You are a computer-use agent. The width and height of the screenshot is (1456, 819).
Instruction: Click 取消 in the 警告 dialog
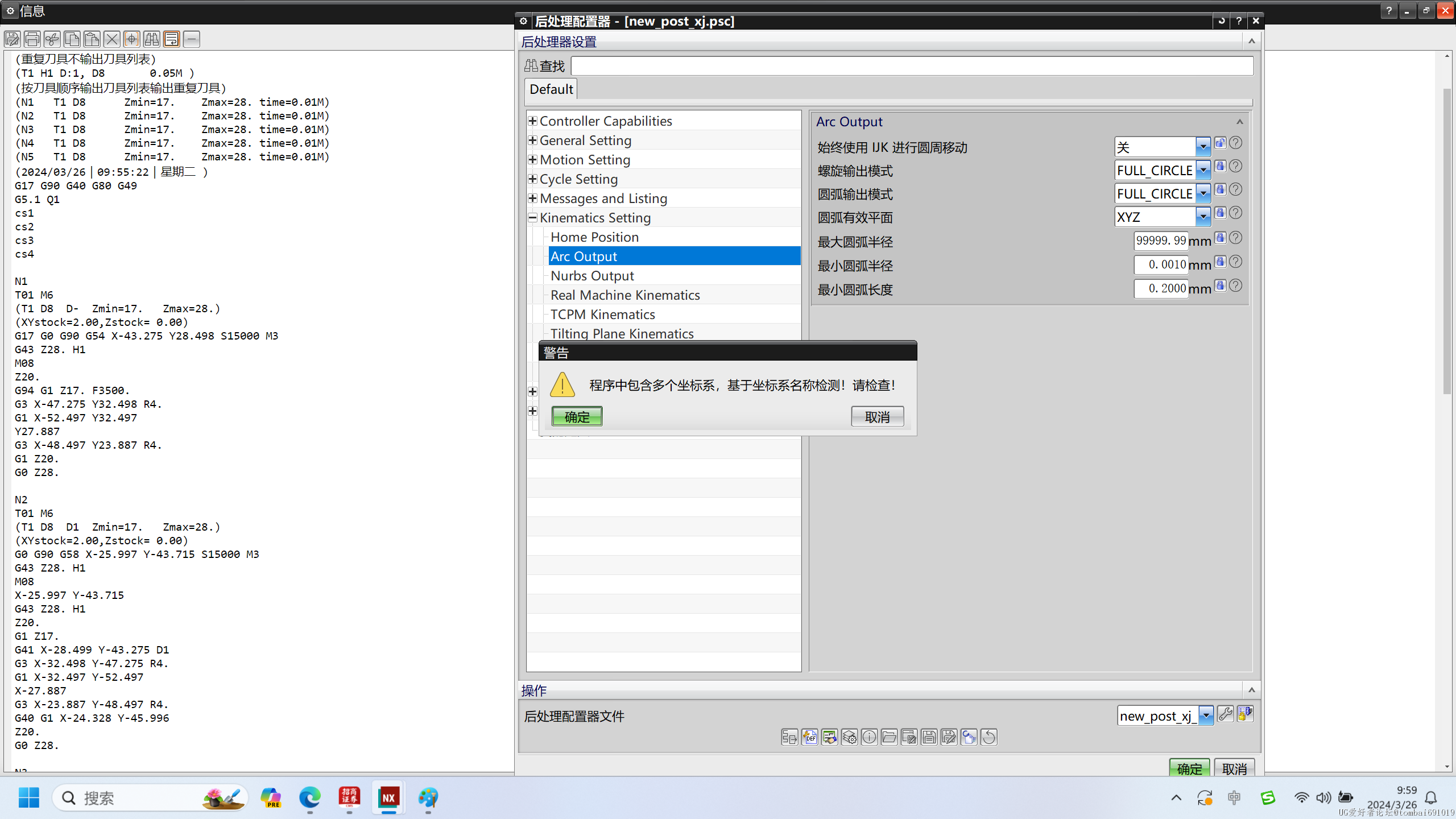877,416
